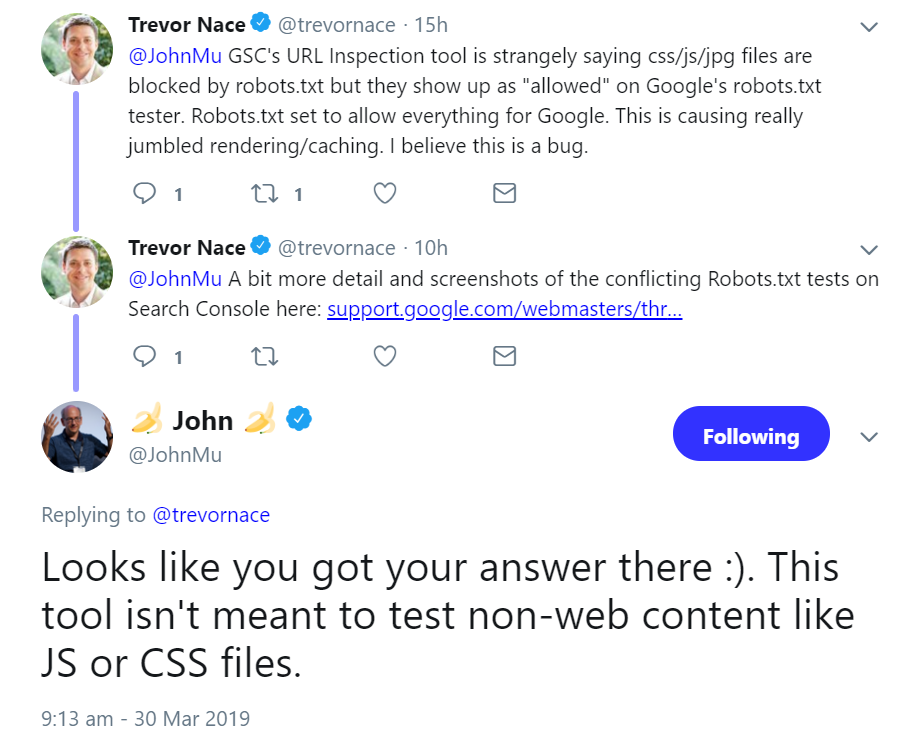
Task: Click the Following button
Action: click(x=751, y=435)
